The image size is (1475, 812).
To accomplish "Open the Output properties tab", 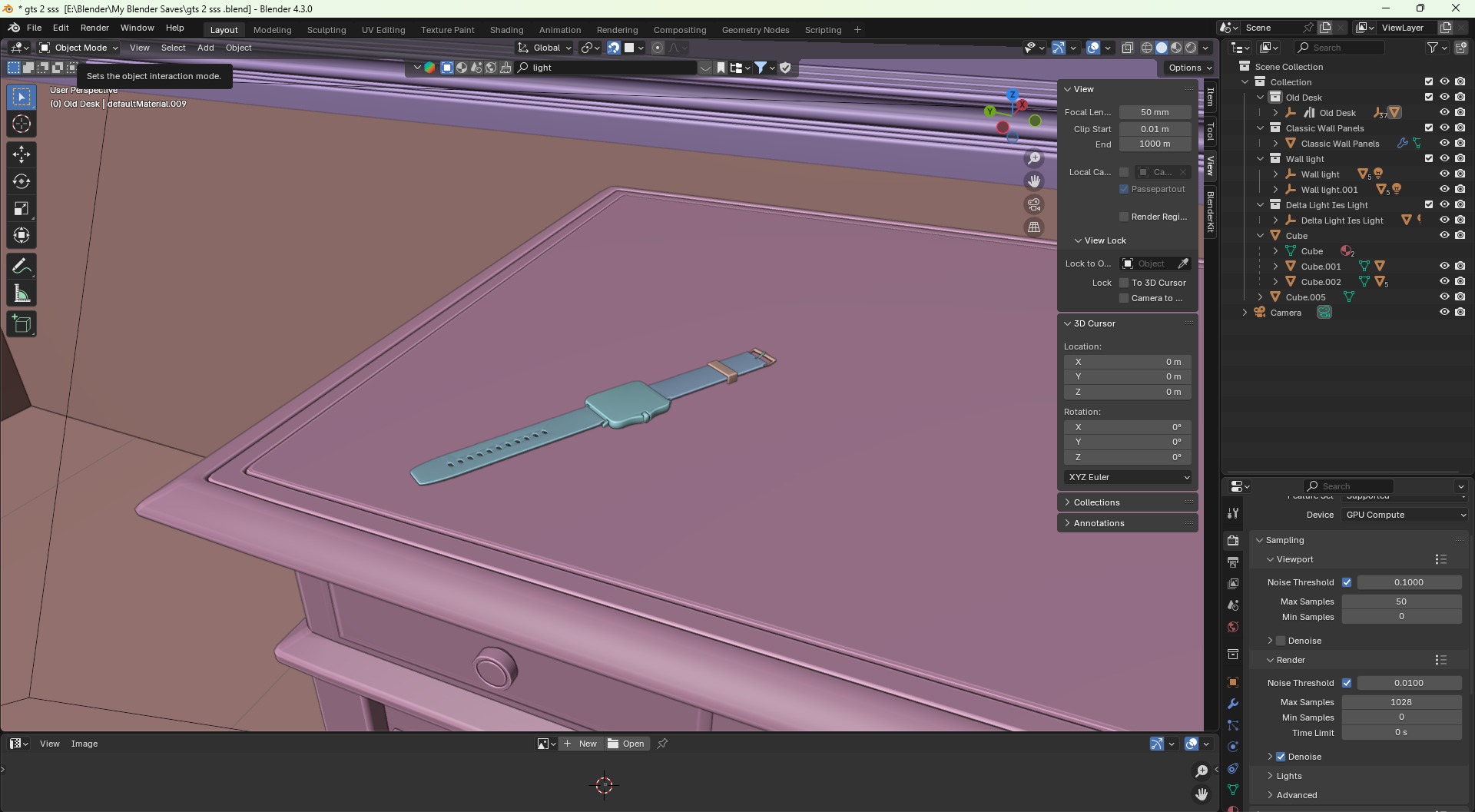I will 1233,562.
